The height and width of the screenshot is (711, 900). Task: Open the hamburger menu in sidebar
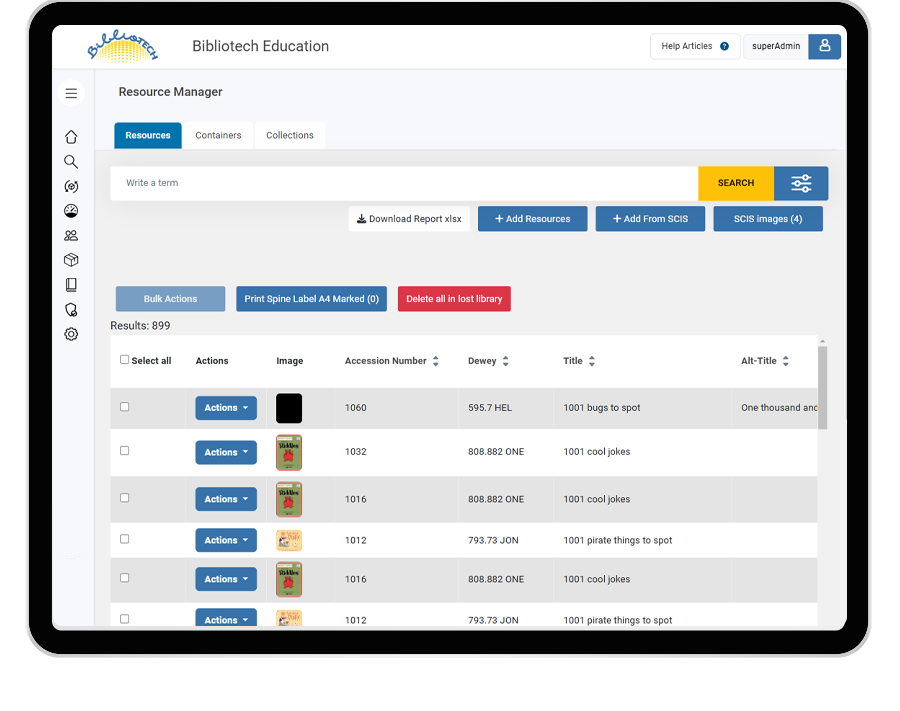[x=71, y=93]
